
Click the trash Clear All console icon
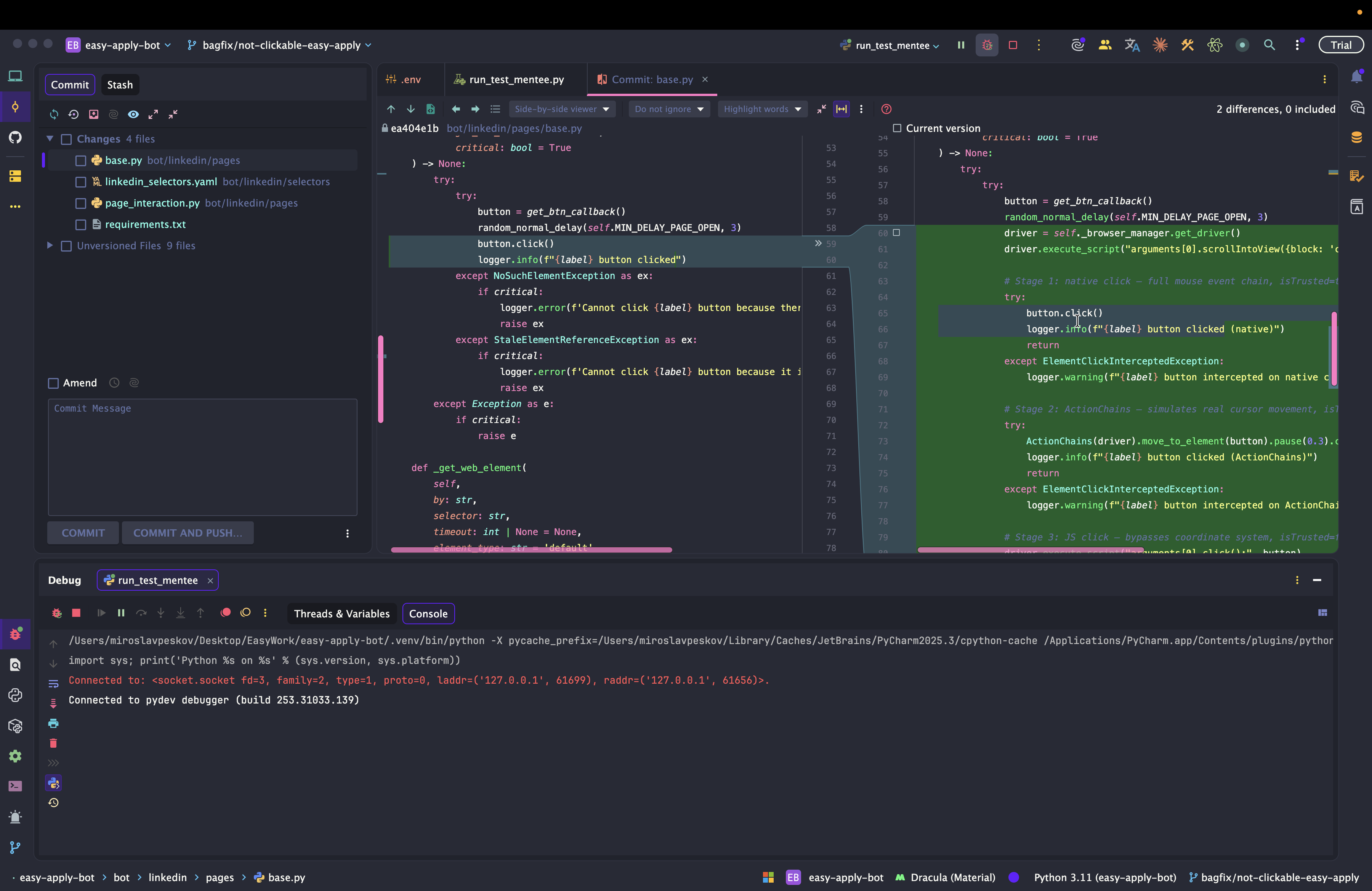[x=53, y=744]
